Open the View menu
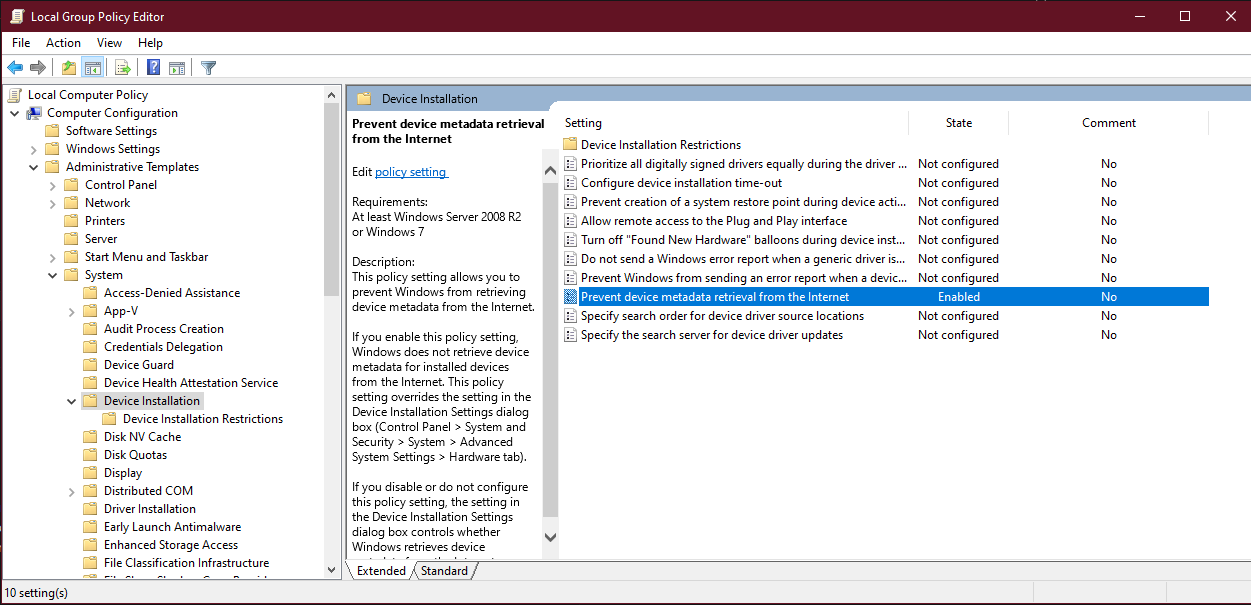1251x605 pixels. pyautogui.click(x=110, y=43)
